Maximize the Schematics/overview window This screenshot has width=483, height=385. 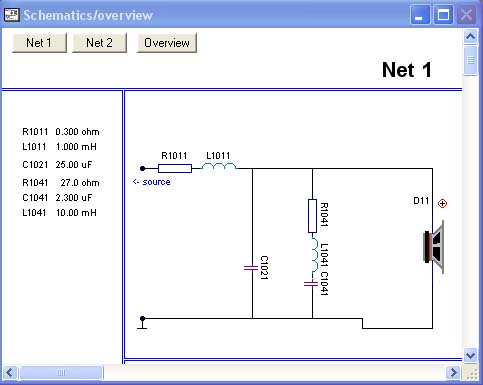point(443,15)
